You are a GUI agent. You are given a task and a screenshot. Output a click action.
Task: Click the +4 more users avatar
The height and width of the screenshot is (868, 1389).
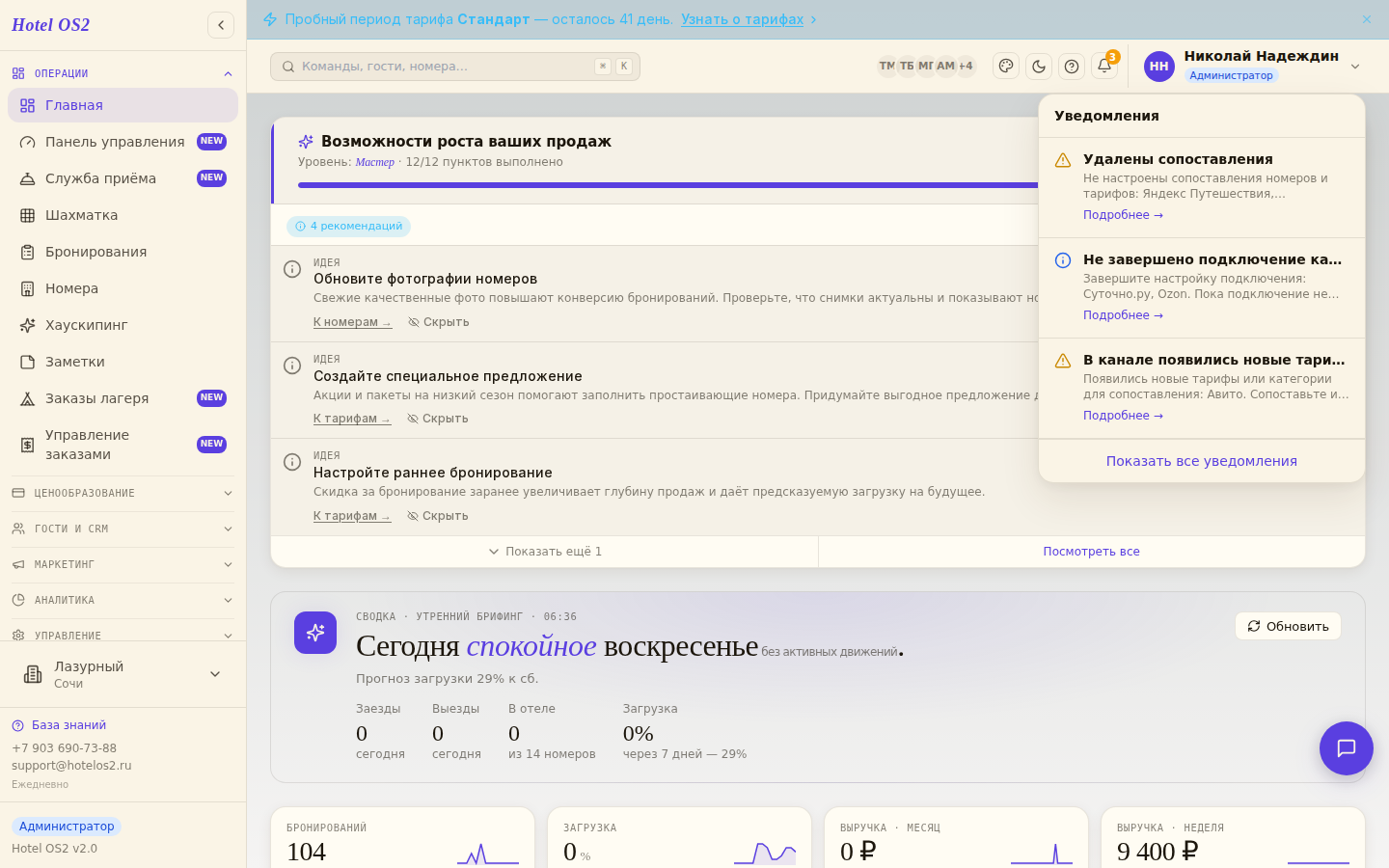(x=966, y=67)
